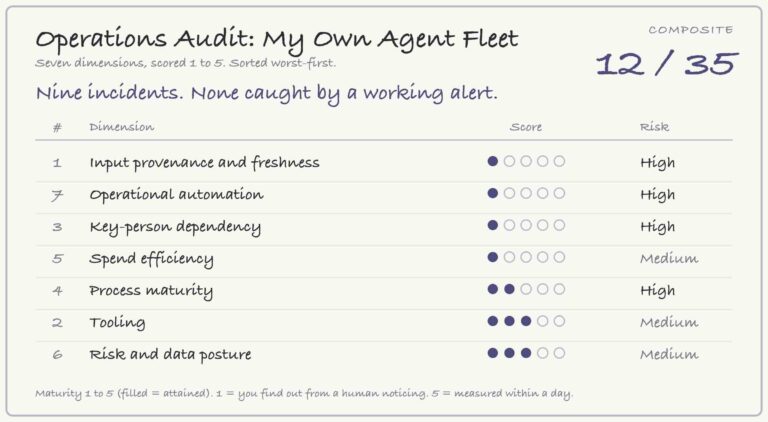Click the Dimension column header

point(121,127)
